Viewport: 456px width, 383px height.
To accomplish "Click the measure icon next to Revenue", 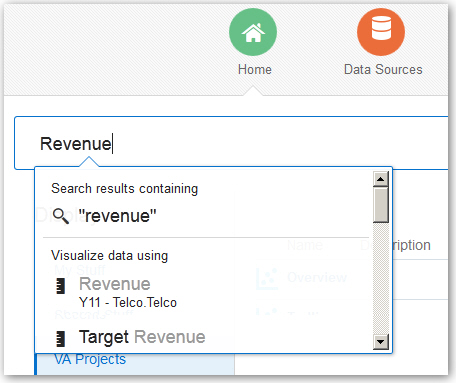I will pos(61,286).
